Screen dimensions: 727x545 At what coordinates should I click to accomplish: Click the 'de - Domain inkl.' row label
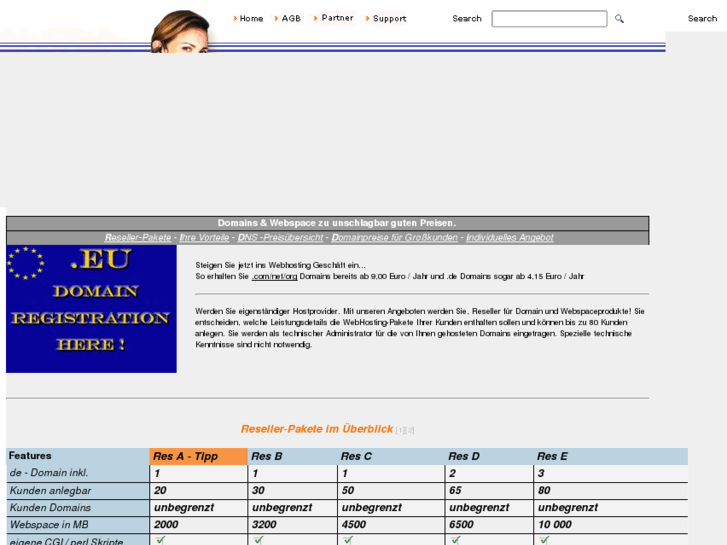click(49, 473)
